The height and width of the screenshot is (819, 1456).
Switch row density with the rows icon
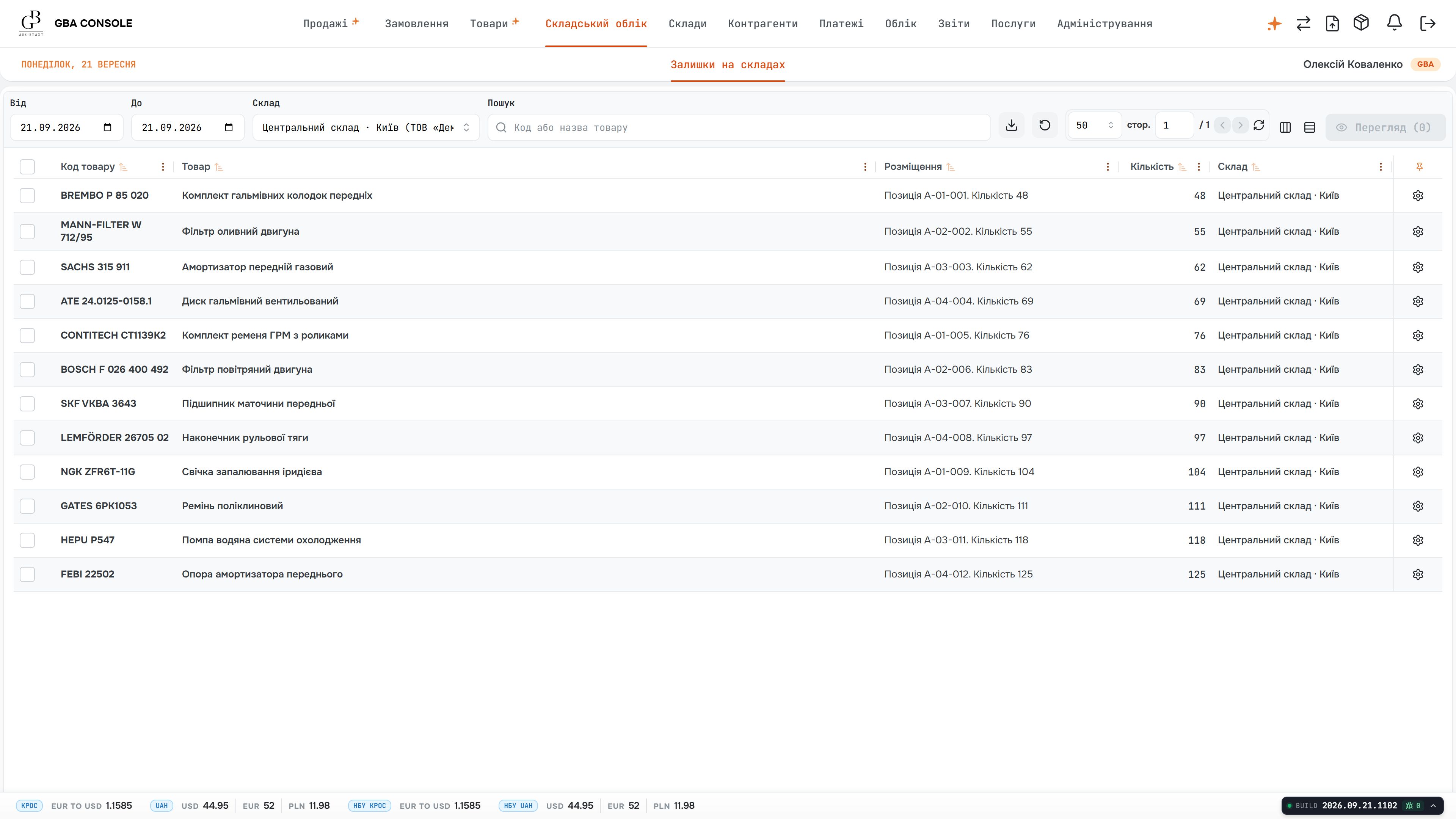[x=1310, y=128]
